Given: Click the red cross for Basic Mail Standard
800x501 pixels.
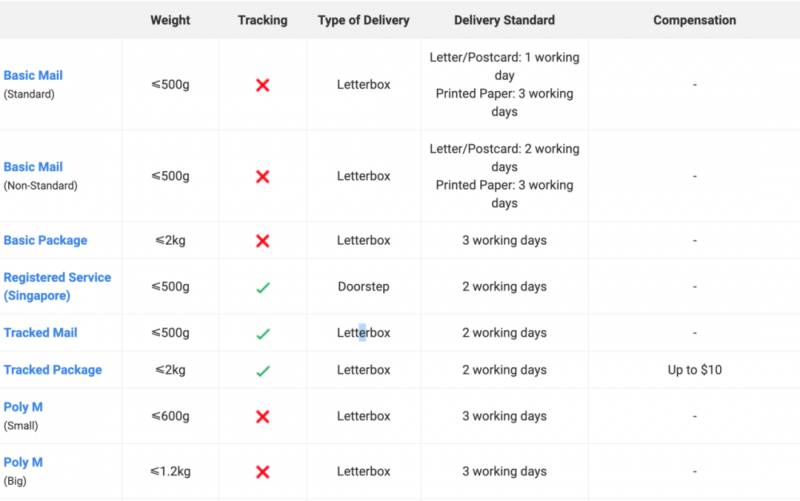Looking at the screenshot, I should click(x=262, y=85).
